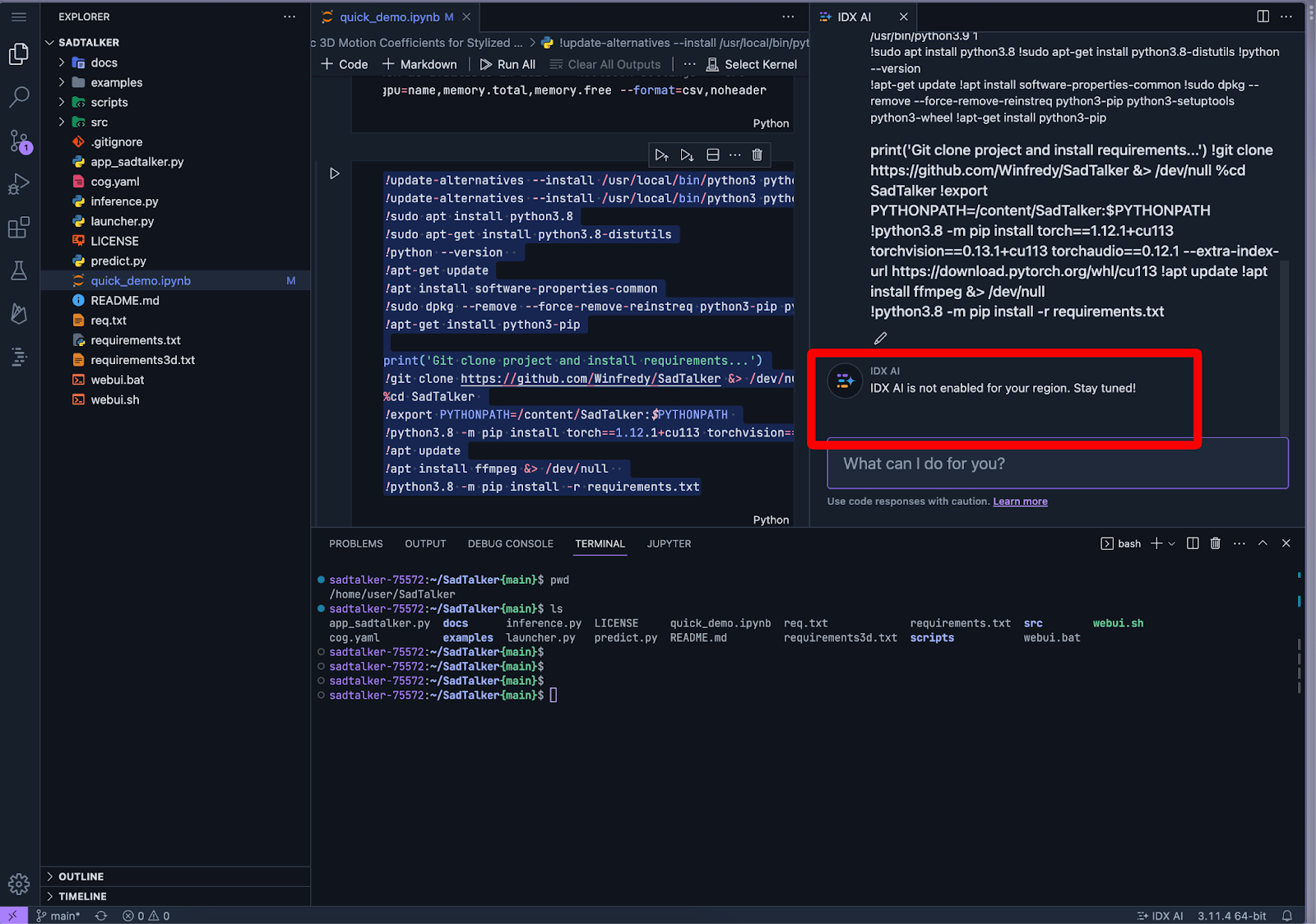1316x924 pixels.
Task: Split the terminal panel
Action: click(1193, 543)
